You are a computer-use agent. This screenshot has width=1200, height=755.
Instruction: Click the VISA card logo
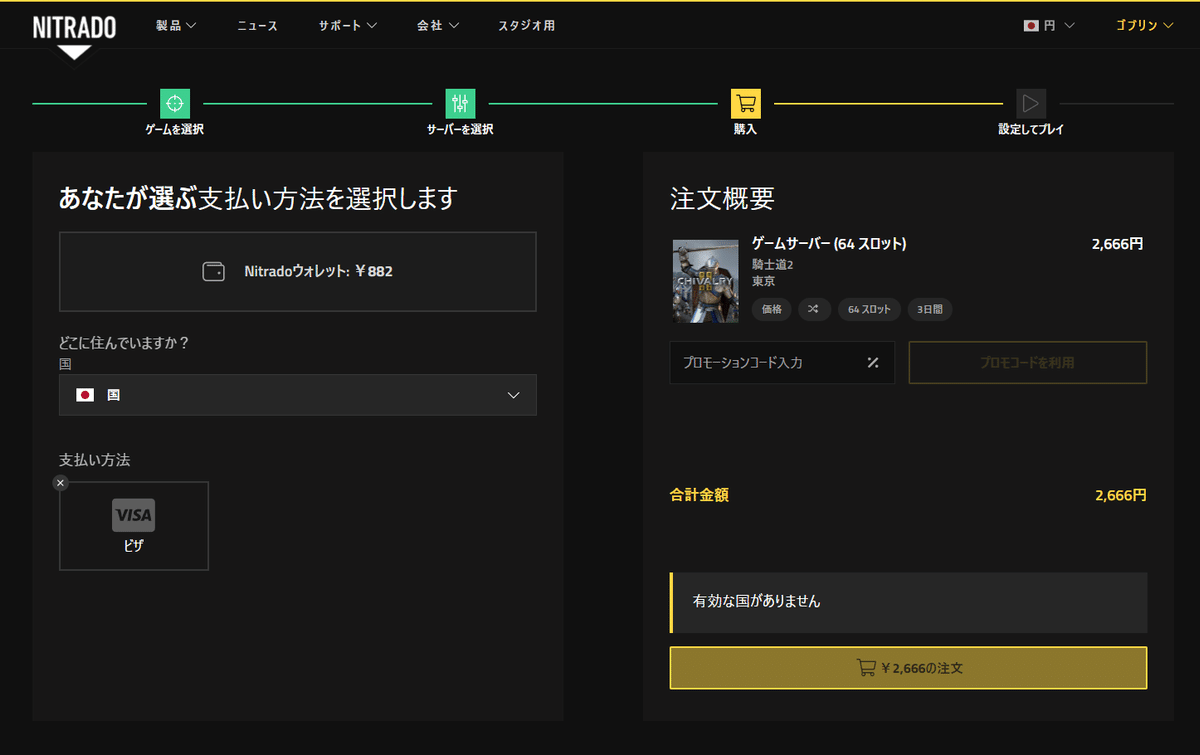[x=134, y=515]
